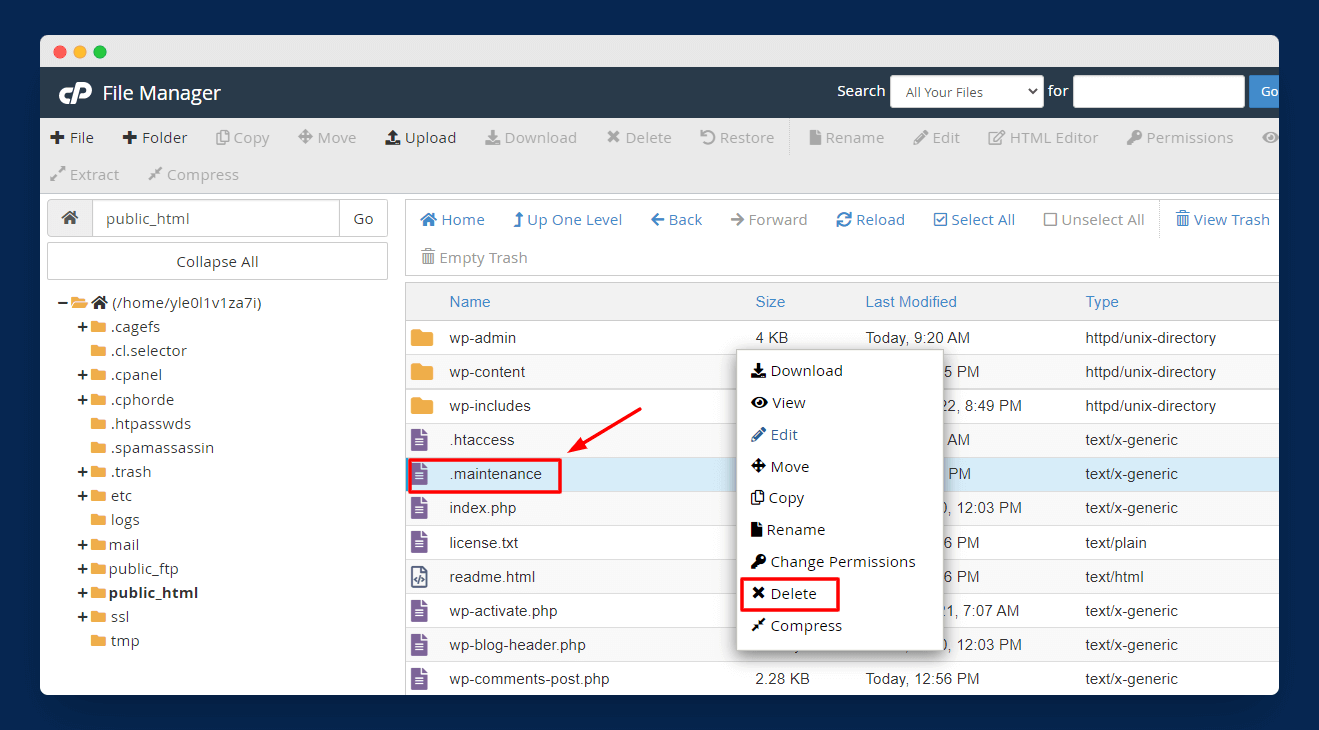The height and width of the screenshot is (730, 1319).
Task: Expand the .cagefs folder in tree
Action: click(x=83, y=327)
